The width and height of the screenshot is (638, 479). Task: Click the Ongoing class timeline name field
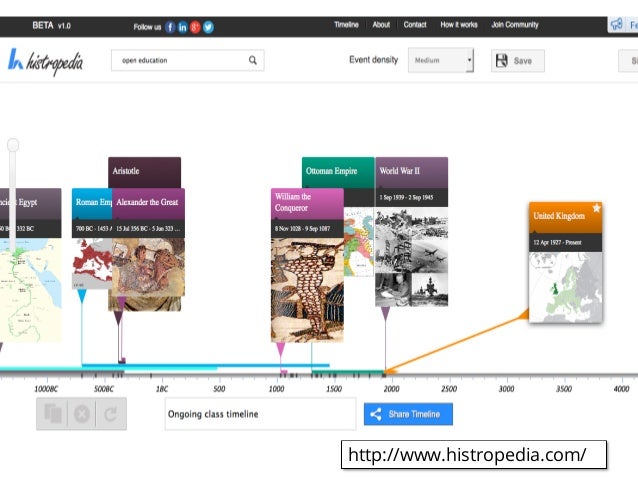[260, 414]
